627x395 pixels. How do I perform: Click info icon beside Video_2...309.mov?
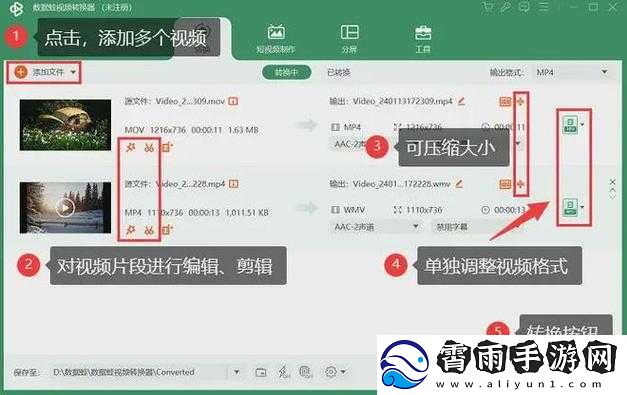coord(233,101)
